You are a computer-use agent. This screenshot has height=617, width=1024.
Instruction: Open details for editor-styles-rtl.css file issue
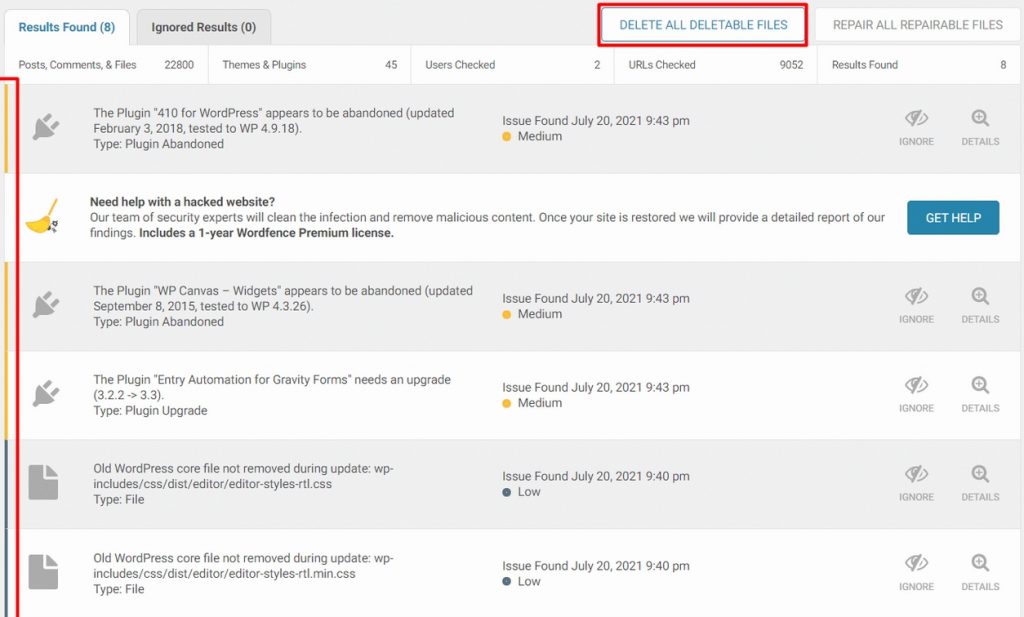tap(980, 483)
